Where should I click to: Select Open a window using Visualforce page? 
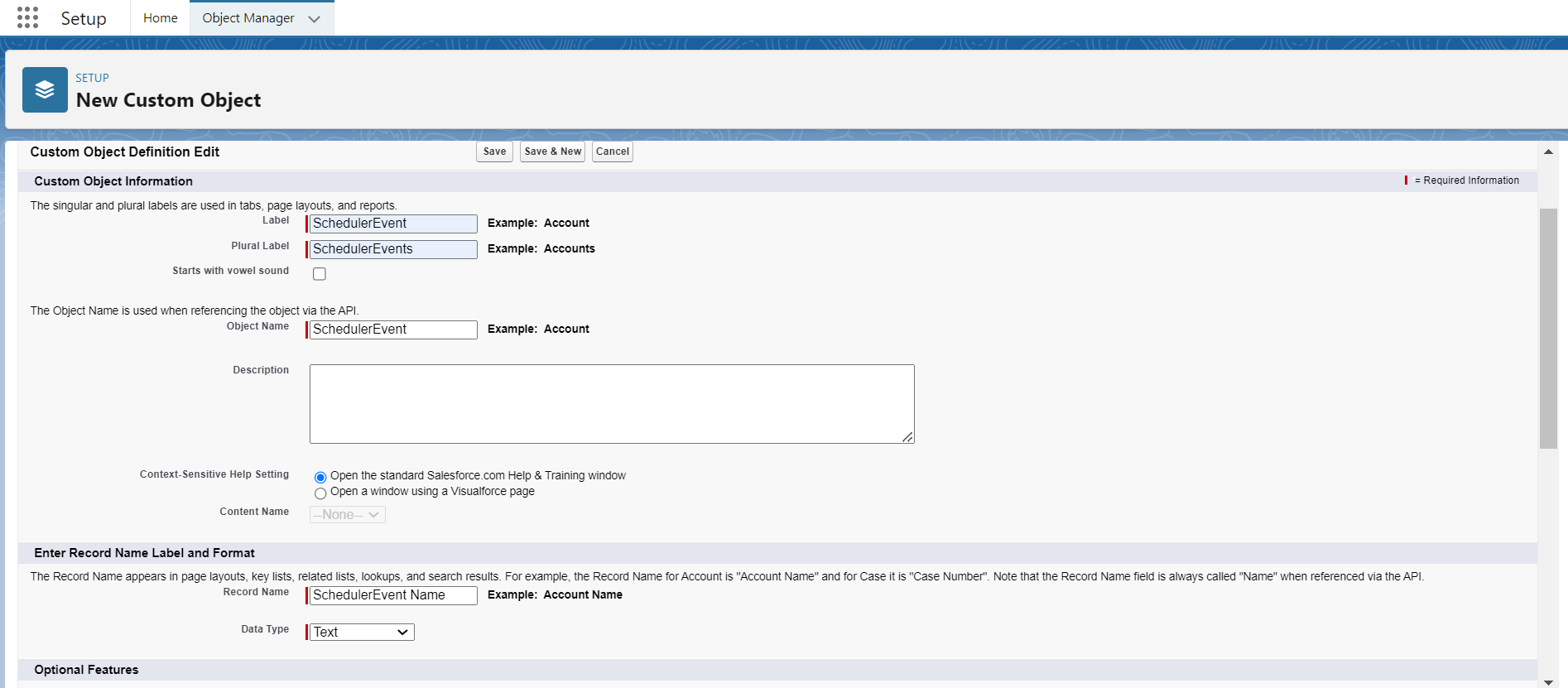(320, 493)
